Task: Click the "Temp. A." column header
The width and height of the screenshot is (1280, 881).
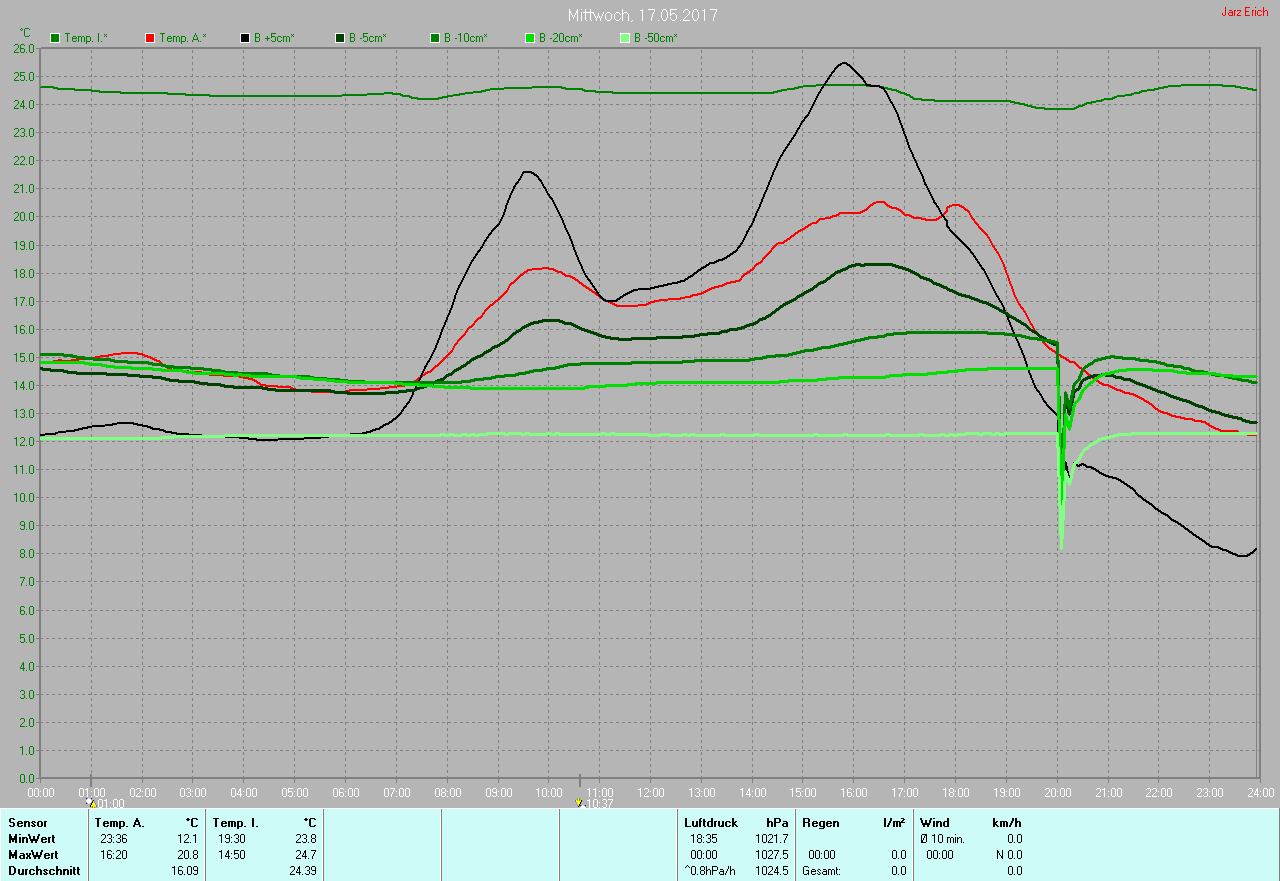Action: click(x=119, y=823)
